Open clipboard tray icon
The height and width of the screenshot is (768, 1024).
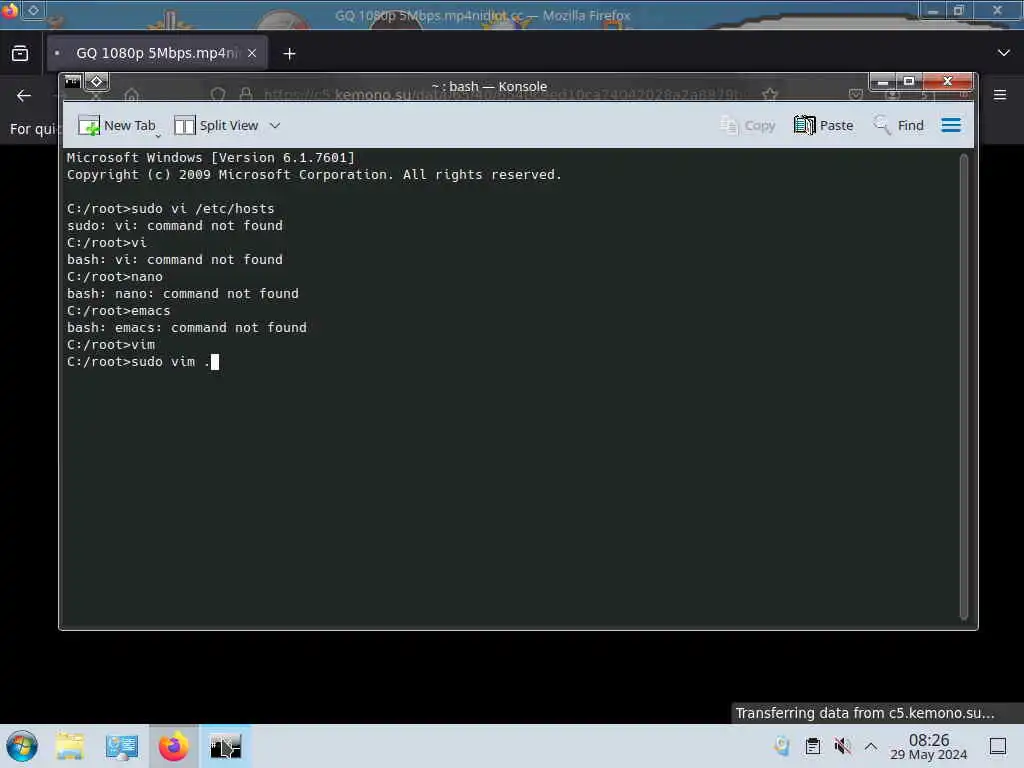(x=812, y=746)
